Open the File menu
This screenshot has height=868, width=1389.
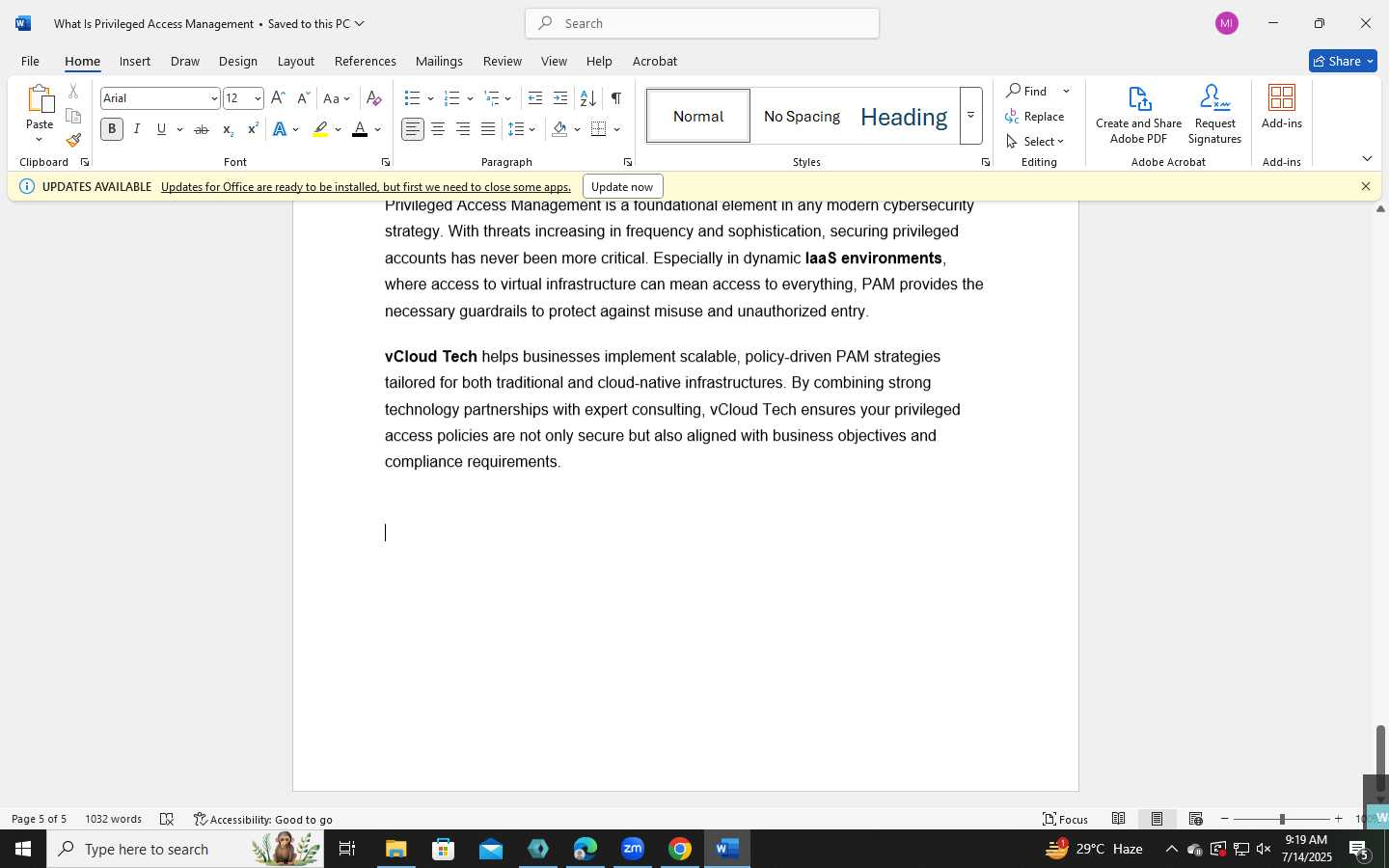30,61
